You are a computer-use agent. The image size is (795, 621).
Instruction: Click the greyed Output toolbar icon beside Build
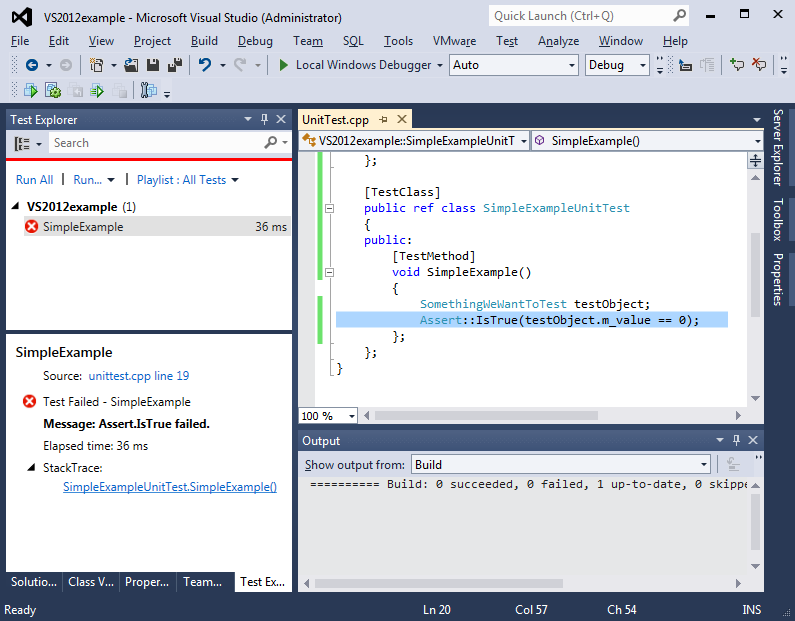(733, 464)
